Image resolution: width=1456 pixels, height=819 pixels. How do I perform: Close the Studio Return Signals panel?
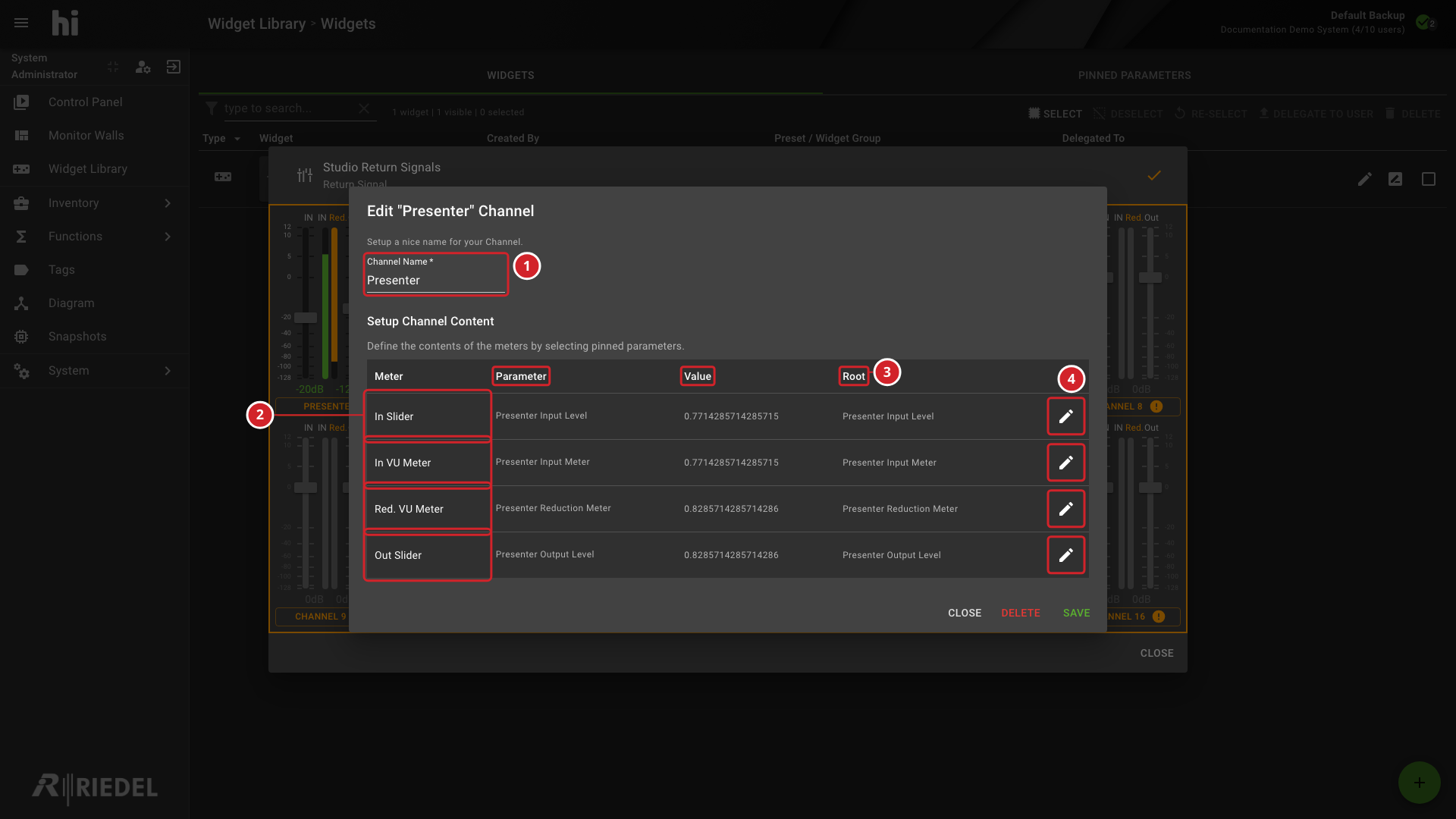click(x=1156, y=653)
